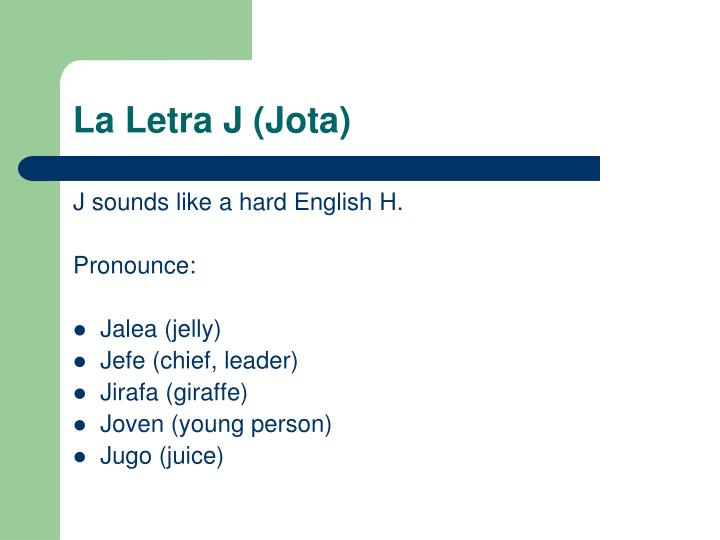Image resolution: width=720 pixels, height=540 pixels.
Task: Click the light green vertical sidebar strip
Action: click(x=30, y=358)
